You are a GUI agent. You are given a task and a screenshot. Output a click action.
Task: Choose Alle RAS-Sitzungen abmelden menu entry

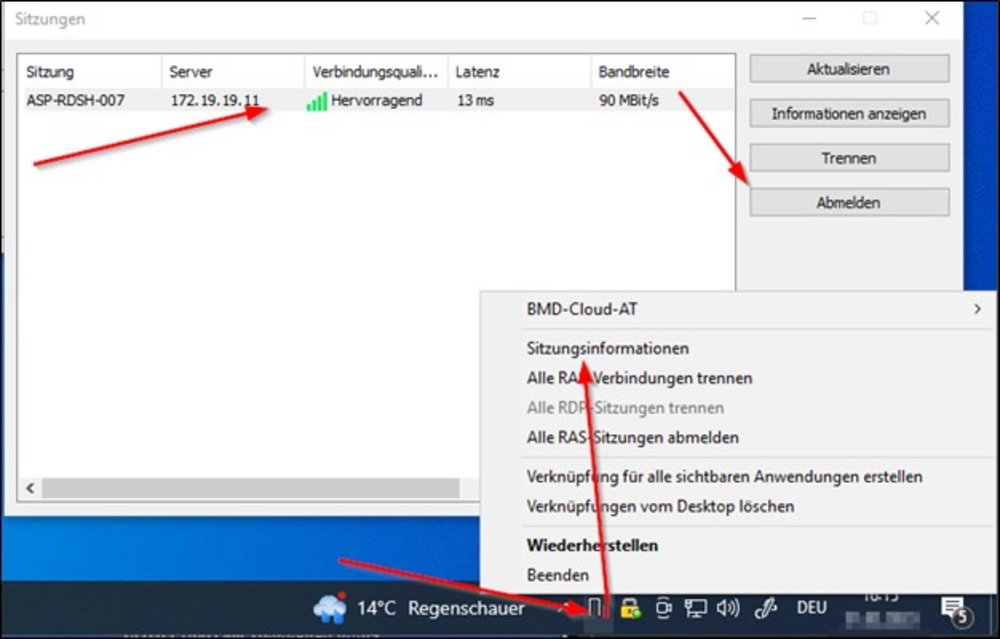pyautogui.click(x=632, y=437)
